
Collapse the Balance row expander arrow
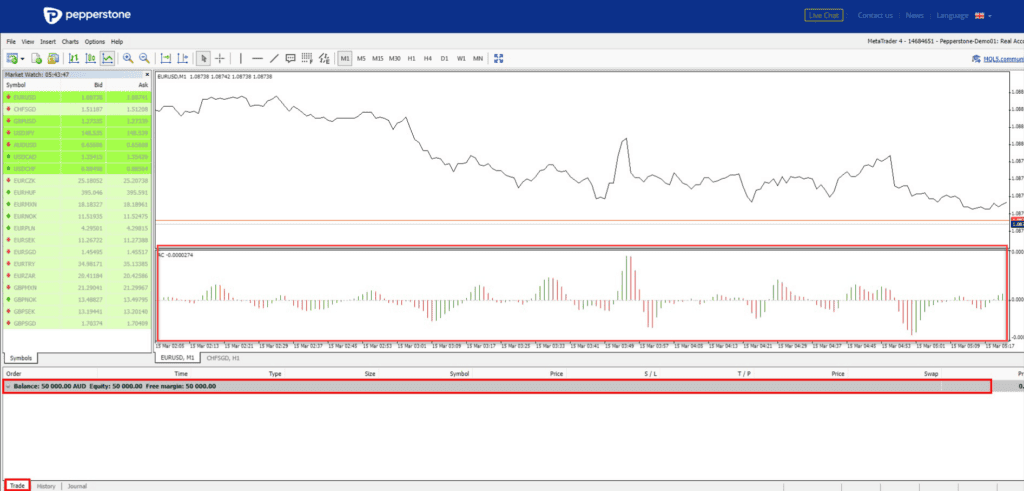pyautogui.click(x=8, y=385)
